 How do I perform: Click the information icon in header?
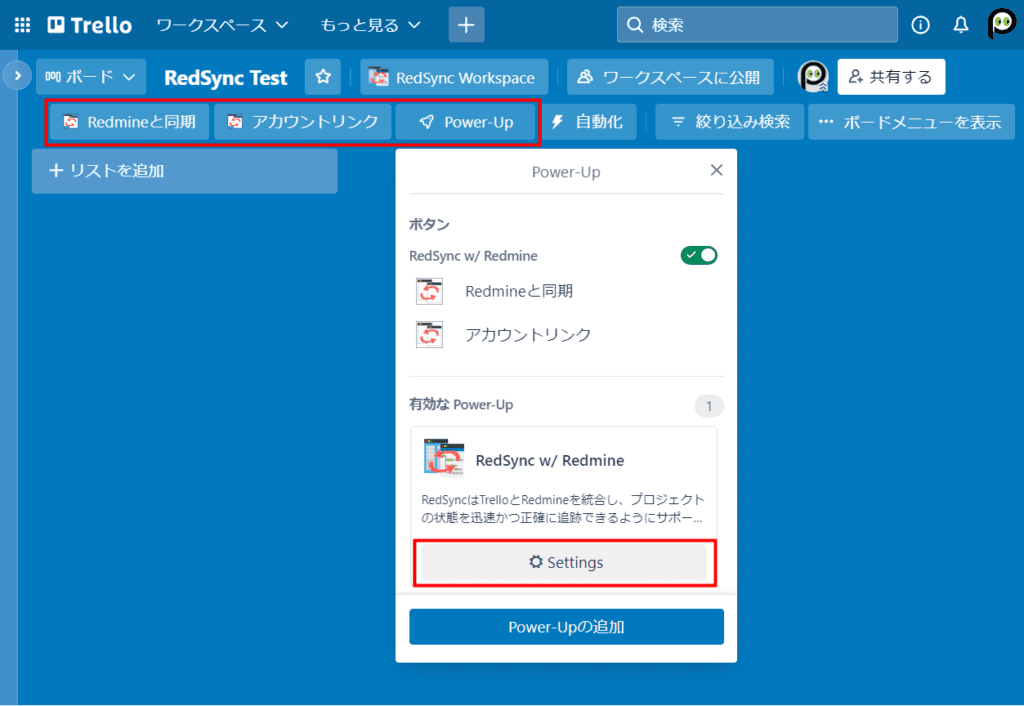coord(921,24)
